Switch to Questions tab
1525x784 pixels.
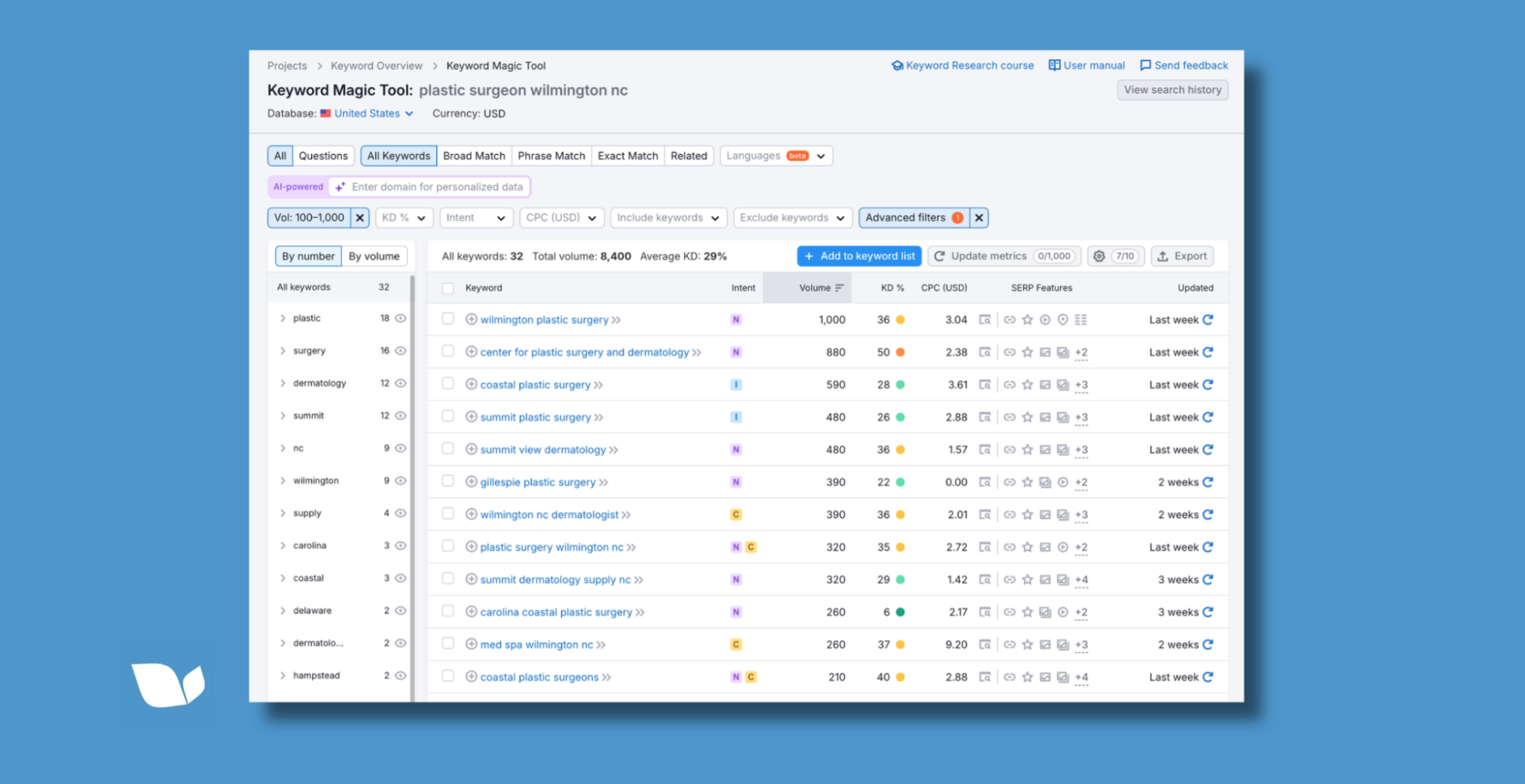(x=323, y=156)
